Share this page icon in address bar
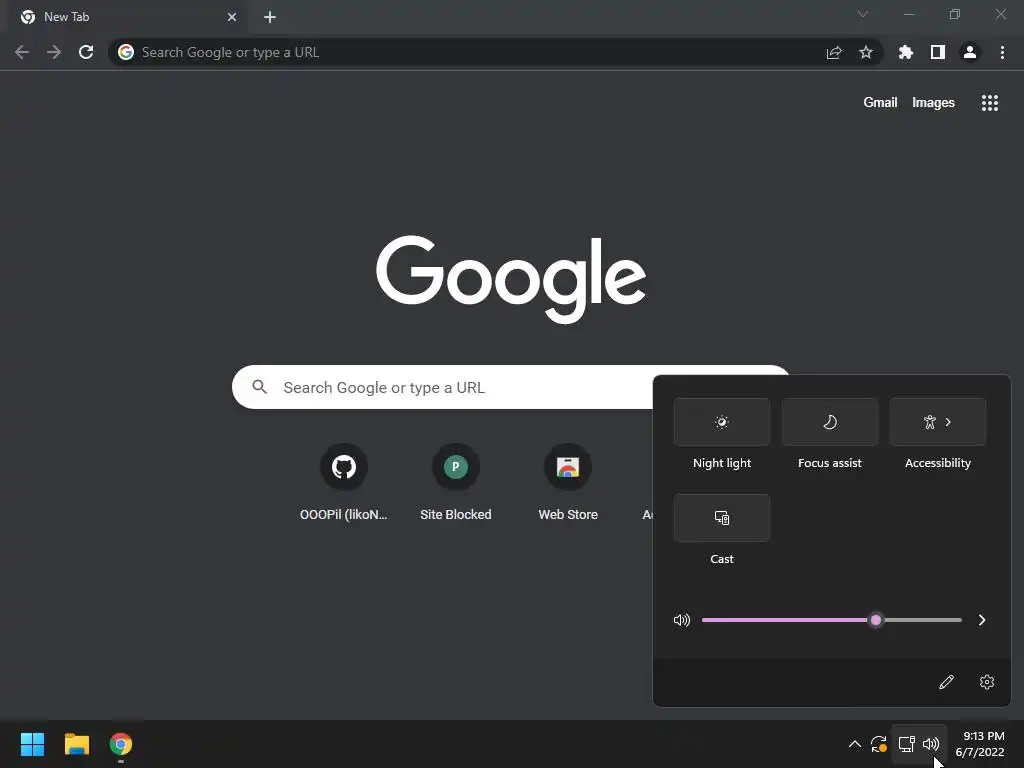Viewport: 1024px width, 768px height. (x=834, y=52)
